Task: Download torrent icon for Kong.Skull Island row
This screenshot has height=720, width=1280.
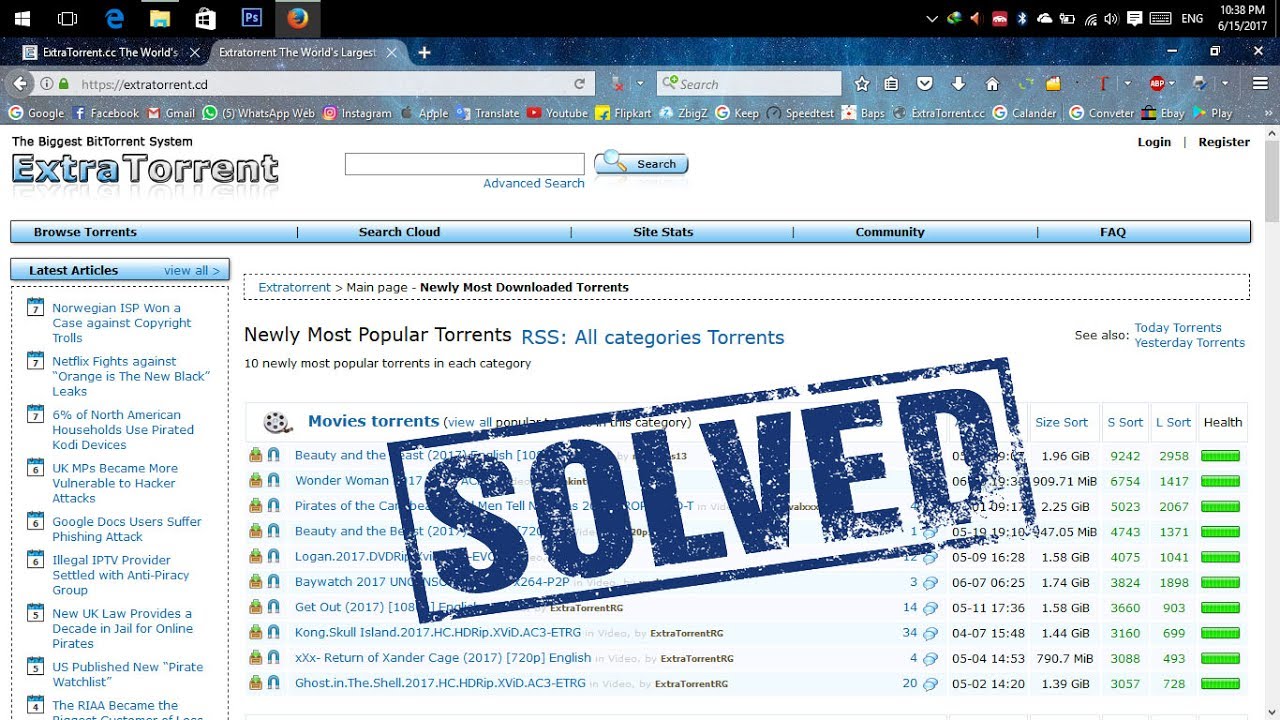Action: pyautogui.click(x=255, y=632)
